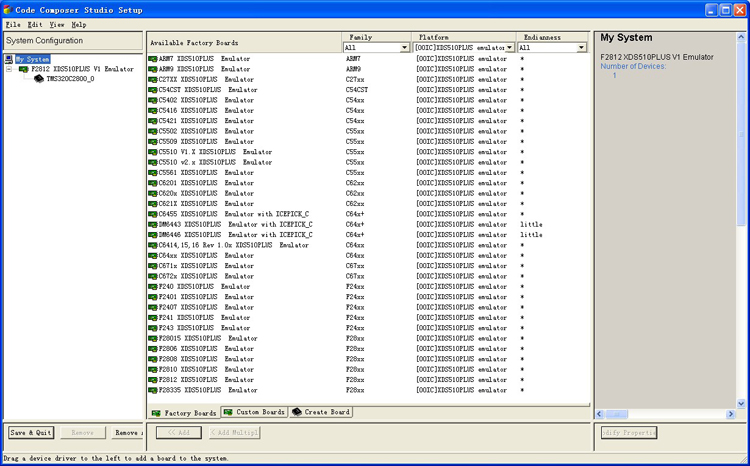Collapse the F2812 XDS510PLUS V1 Emulator node
This screenshot has height=466, width=750.
[9, 69]
